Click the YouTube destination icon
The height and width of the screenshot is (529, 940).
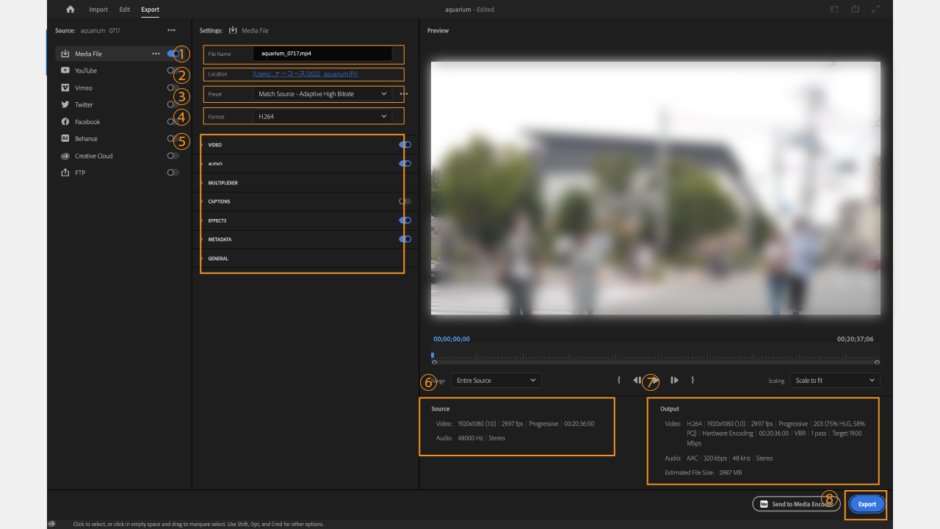tap(65, 71)
